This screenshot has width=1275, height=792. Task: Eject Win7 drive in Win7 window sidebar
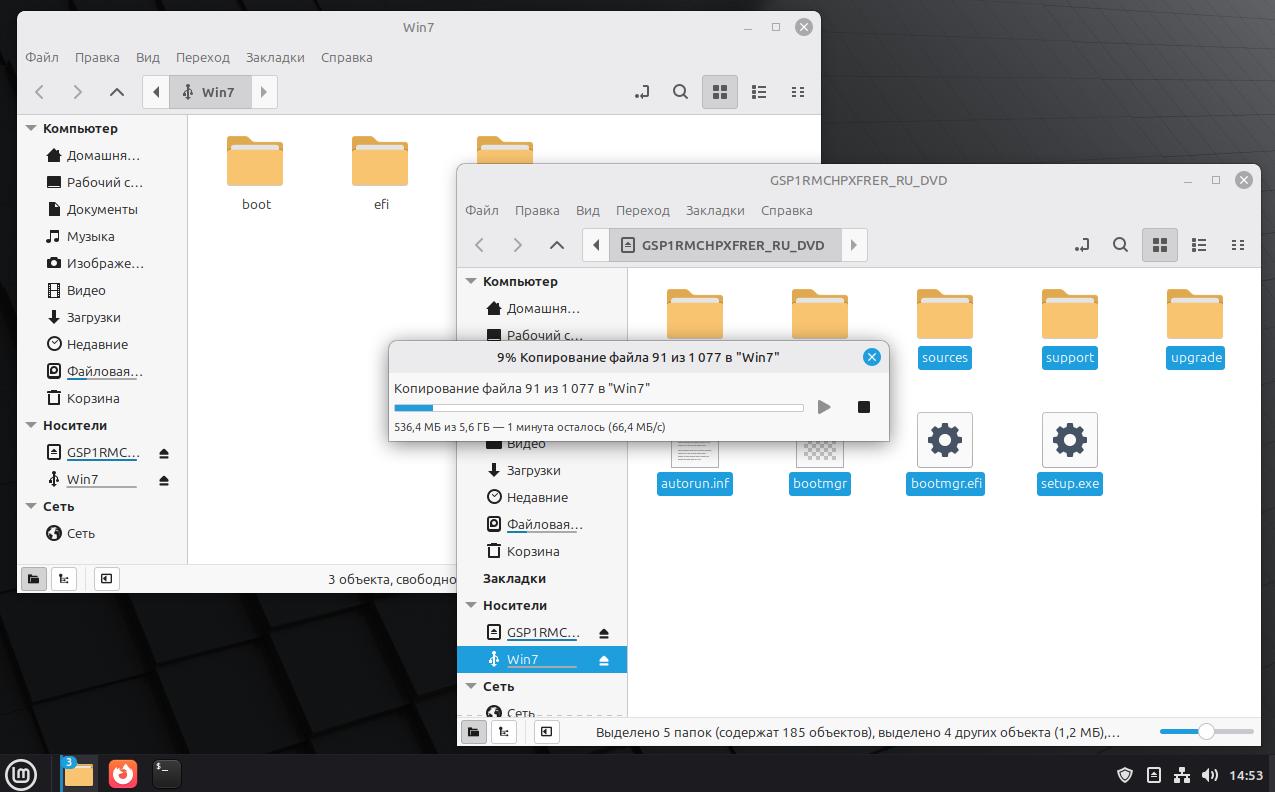point(164,480)
